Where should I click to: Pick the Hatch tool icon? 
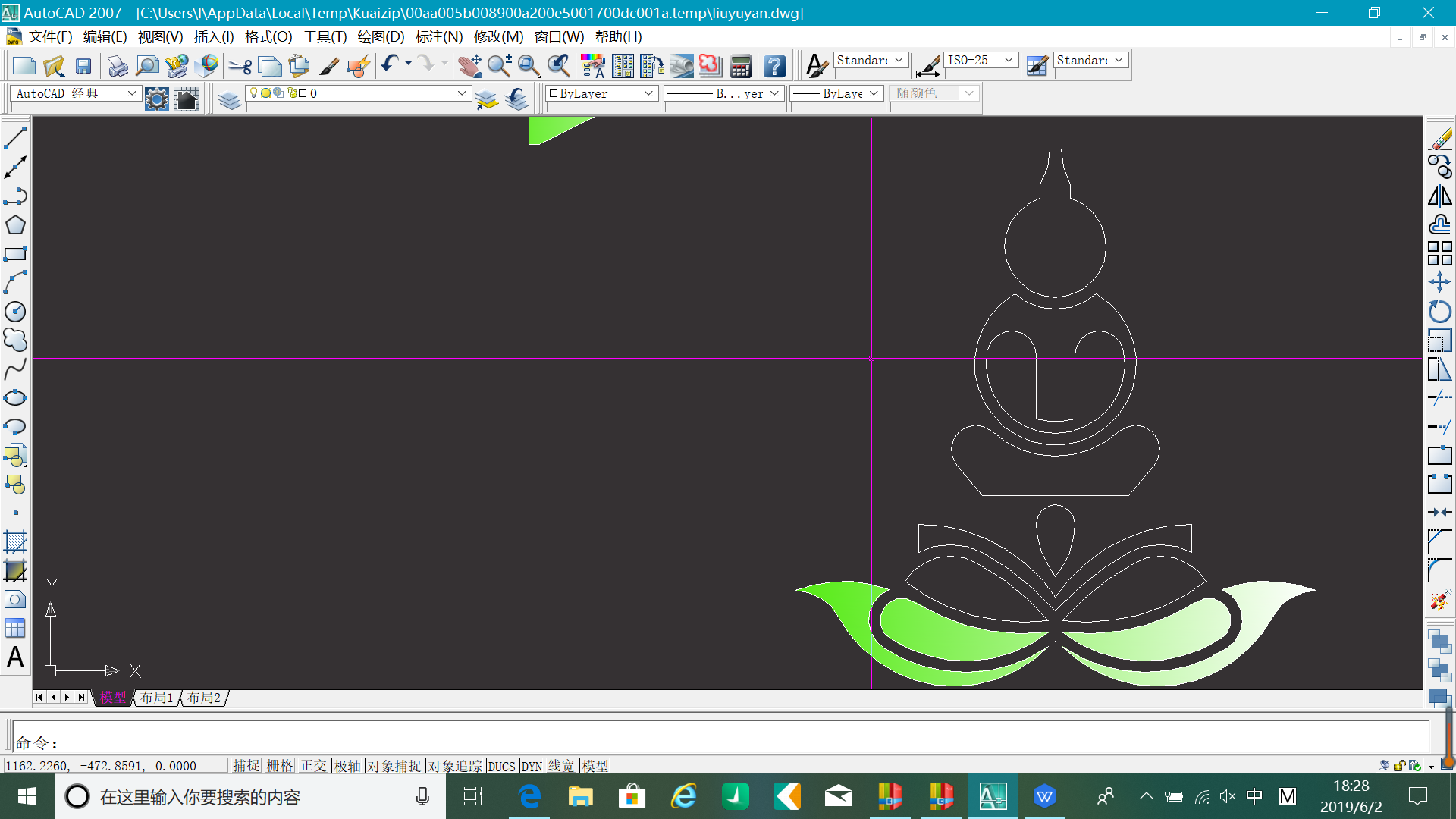click(x=15, y=541)
